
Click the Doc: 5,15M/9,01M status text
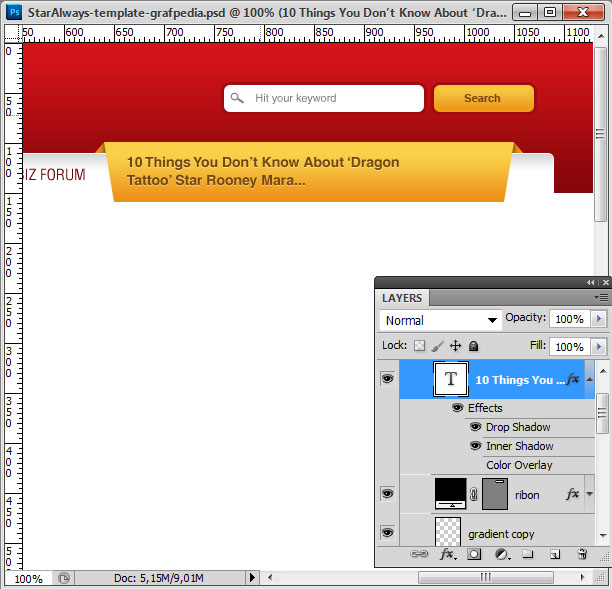pos(158,578)
